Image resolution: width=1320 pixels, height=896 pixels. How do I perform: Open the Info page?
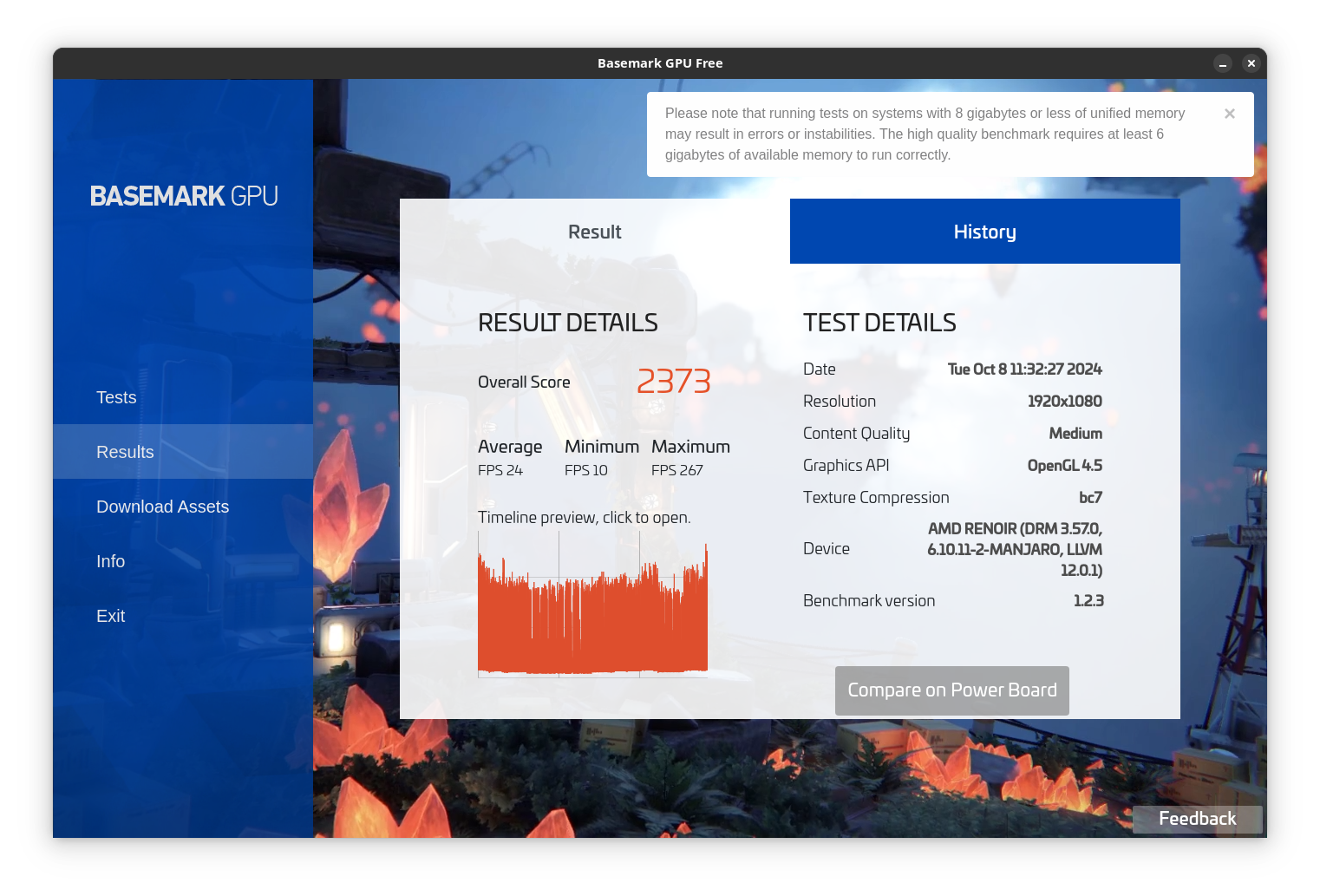(x=110, y=561)
